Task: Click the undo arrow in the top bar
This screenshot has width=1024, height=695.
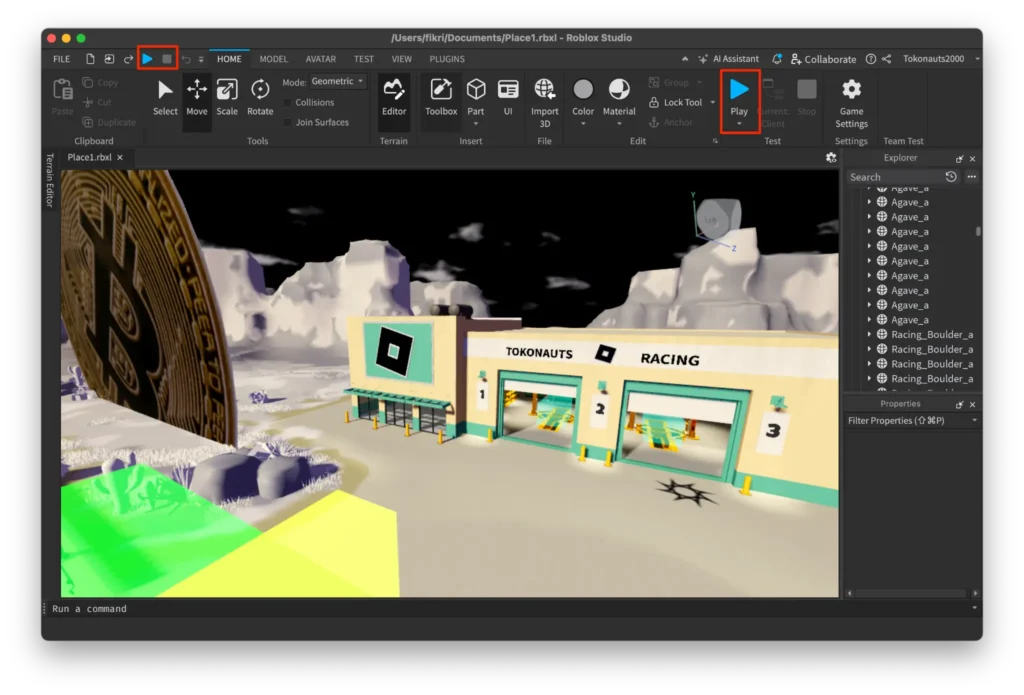Action: [x=186, y=59]
